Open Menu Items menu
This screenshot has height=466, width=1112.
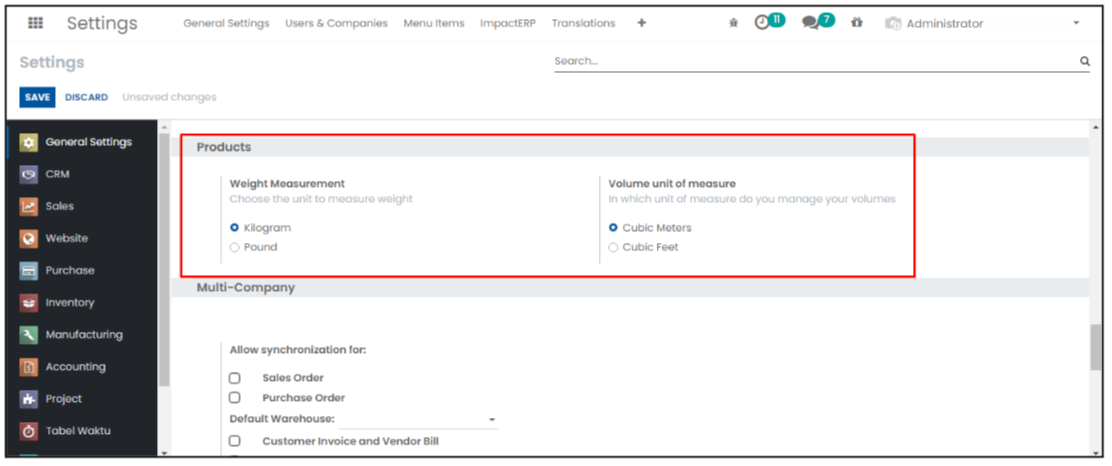[x=434, y=23]
